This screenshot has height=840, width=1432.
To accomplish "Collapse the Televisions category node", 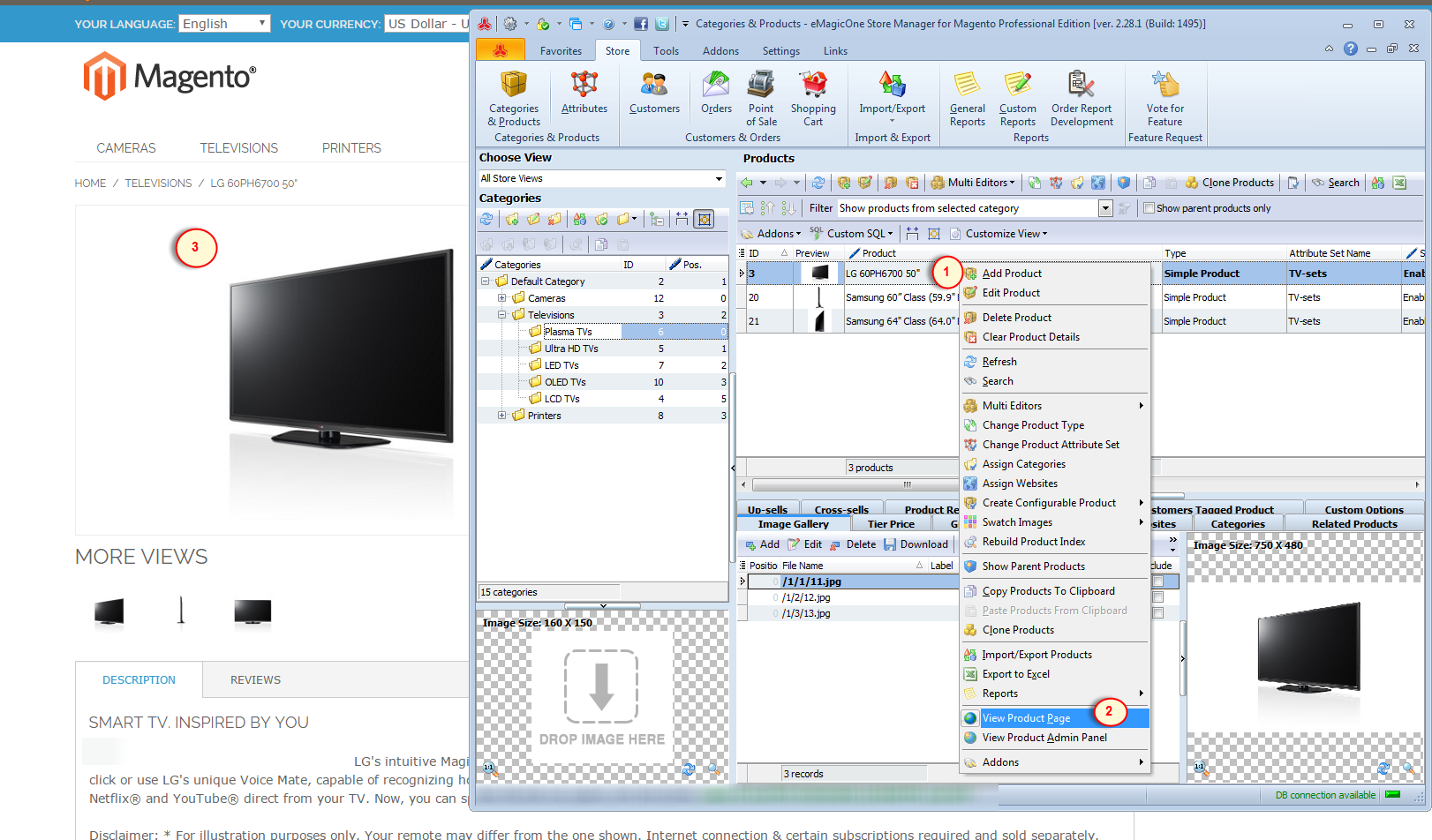I will pos(501,315).
